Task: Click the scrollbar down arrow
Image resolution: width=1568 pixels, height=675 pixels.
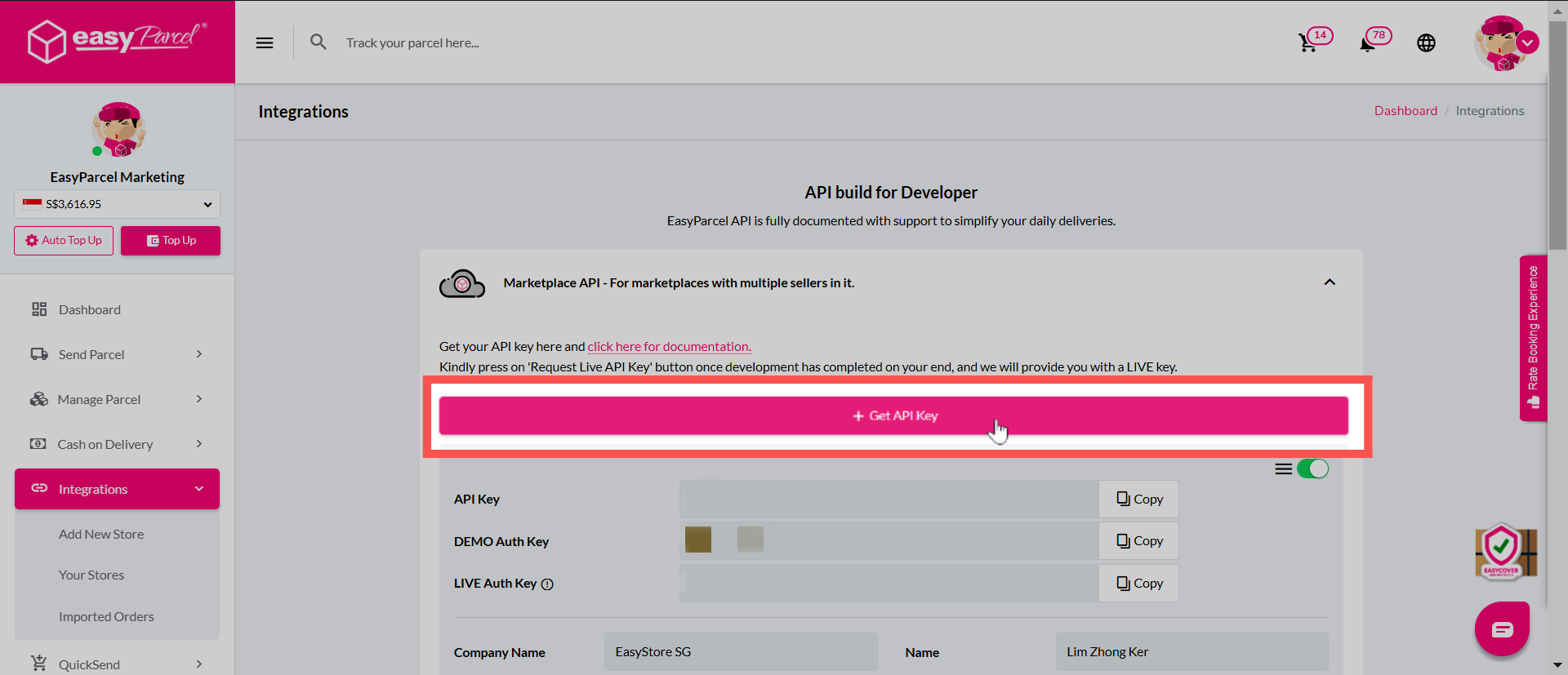Action: [1557, 666]
